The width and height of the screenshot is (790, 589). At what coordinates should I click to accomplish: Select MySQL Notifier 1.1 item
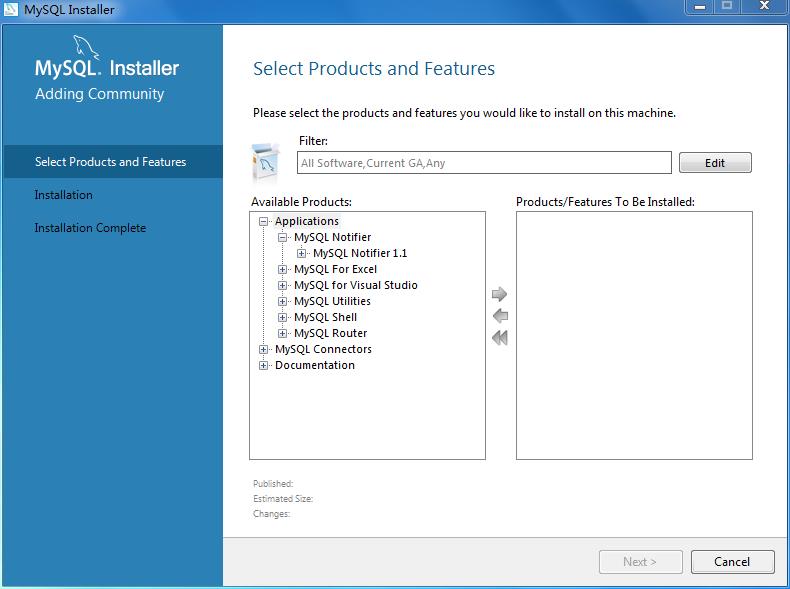click(360, 253)
